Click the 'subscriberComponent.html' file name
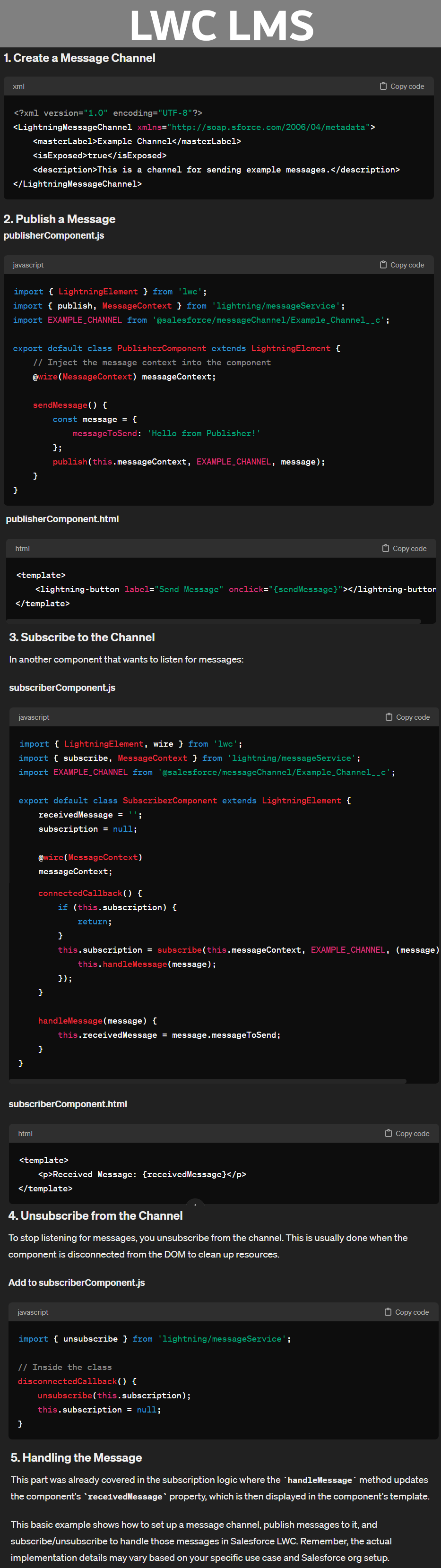Screen dimensions: 441x1568 pyautogui.click(x=68, y=1103)
